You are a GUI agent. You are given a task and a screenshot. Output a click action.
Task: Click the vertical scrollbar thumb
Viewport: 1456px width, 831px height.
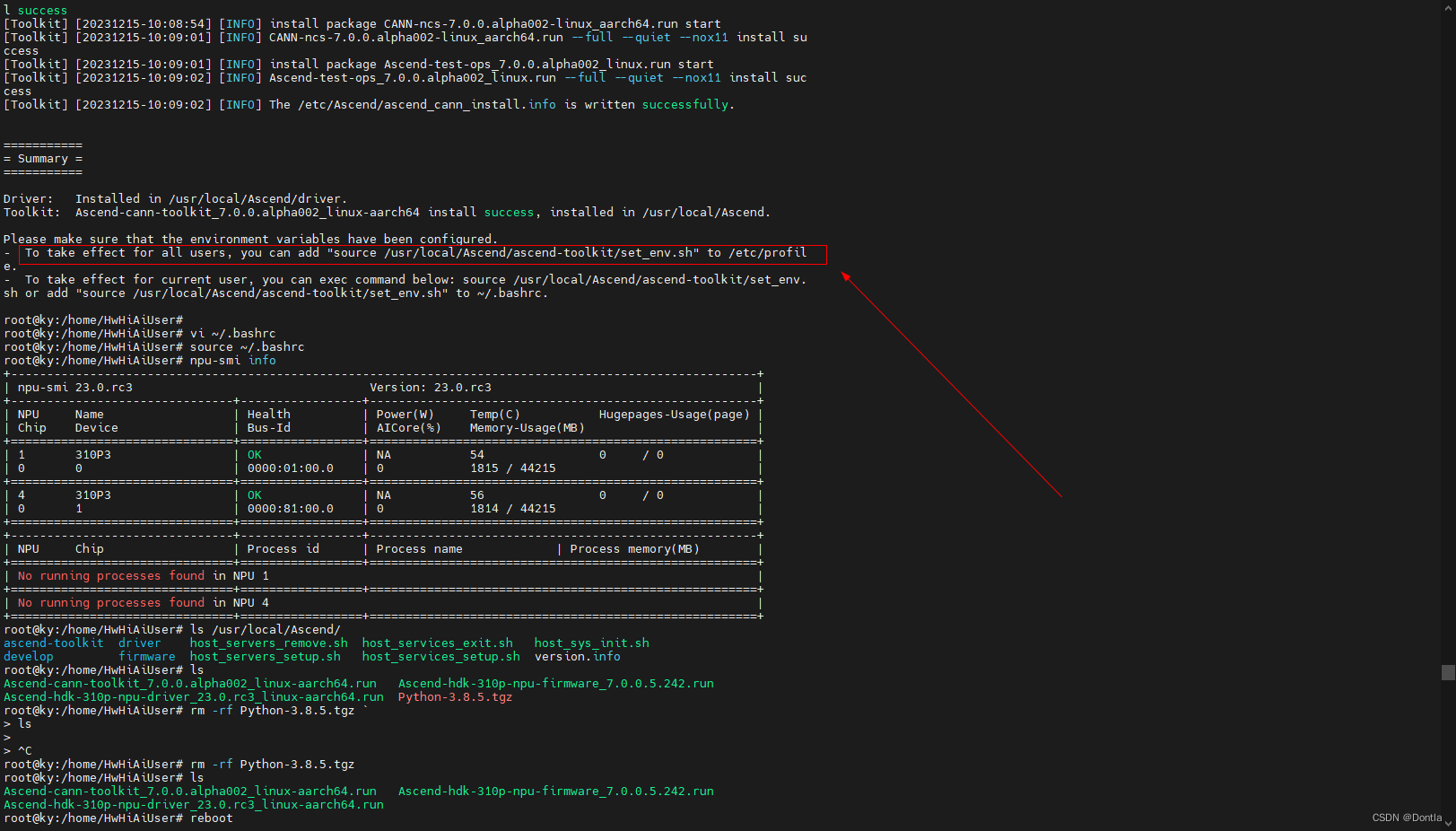pyautogui.click(x=1448, y=672)
